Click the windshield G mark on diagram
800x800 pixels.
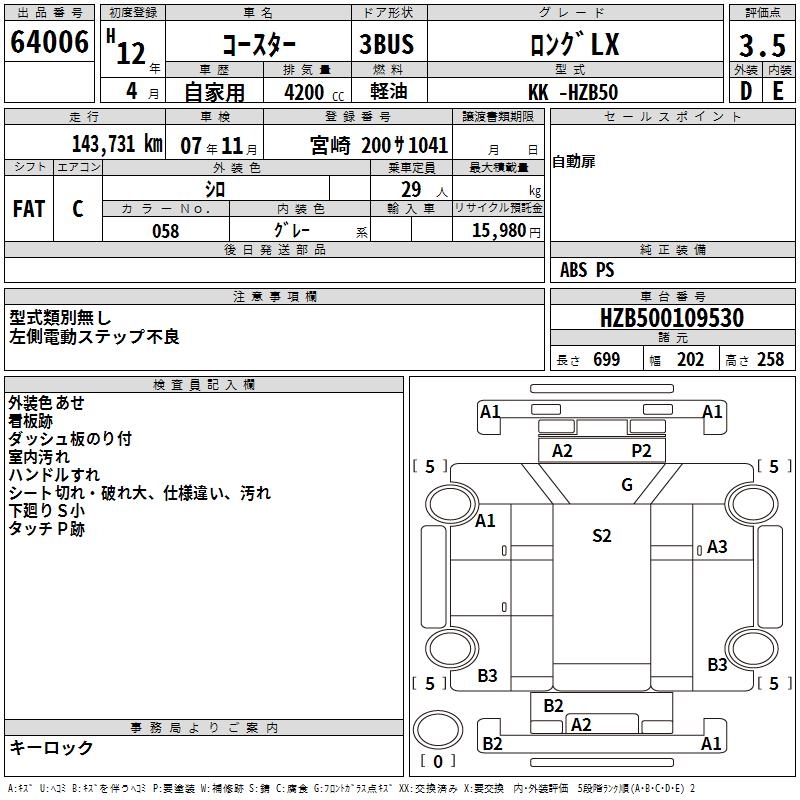[627, 485]
